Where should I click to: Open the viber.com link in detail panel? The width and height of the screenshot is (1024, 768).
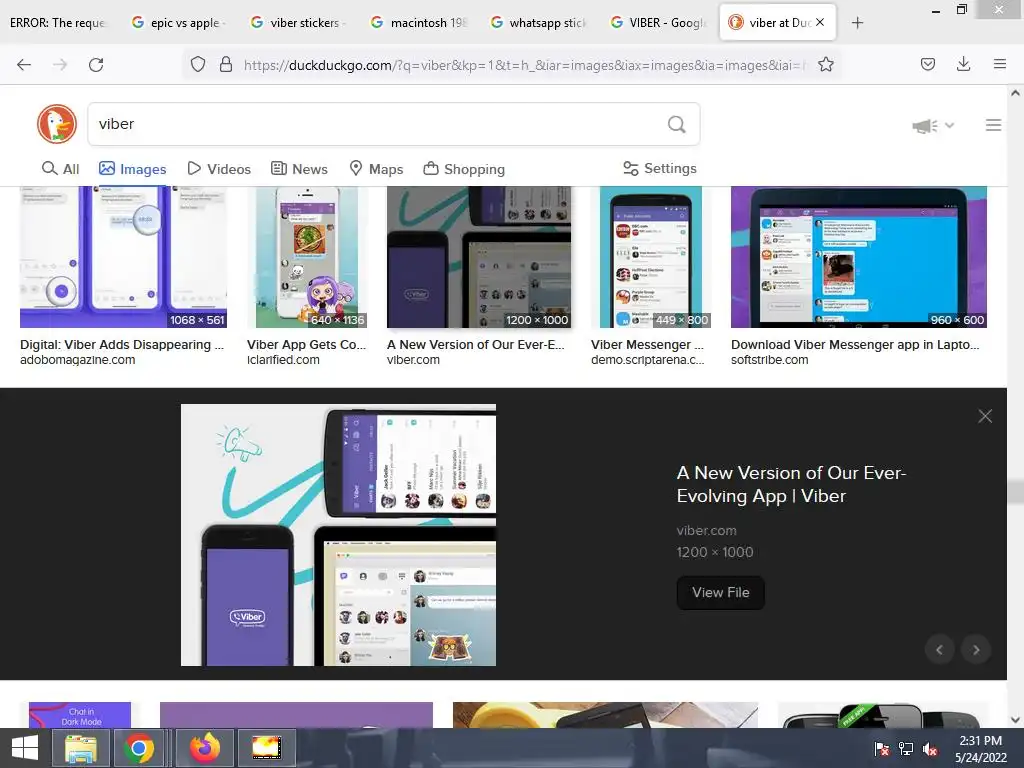tap(706, 530)
